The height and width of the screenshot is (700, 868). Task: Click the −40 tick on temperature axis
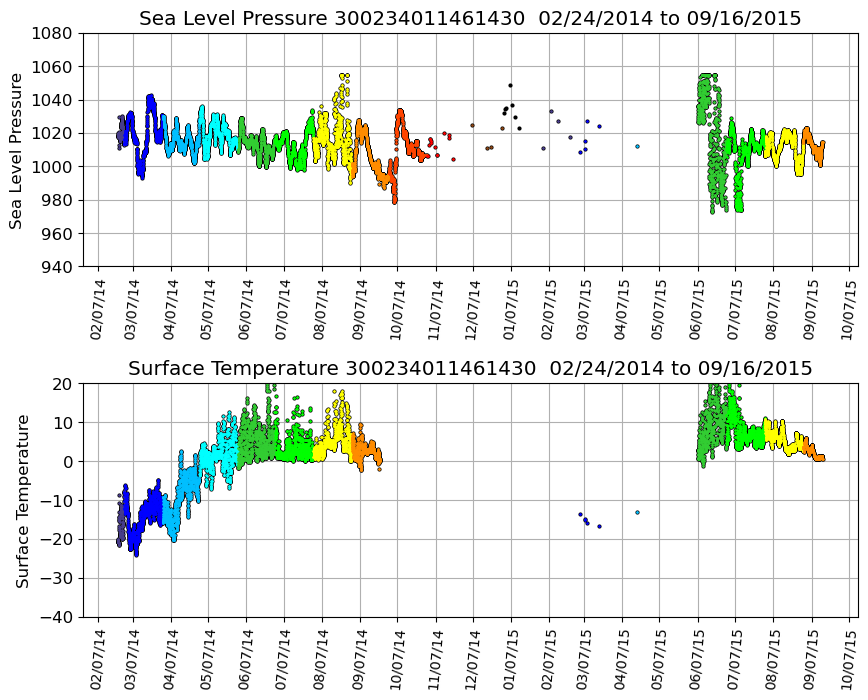(x=56, y=617)
